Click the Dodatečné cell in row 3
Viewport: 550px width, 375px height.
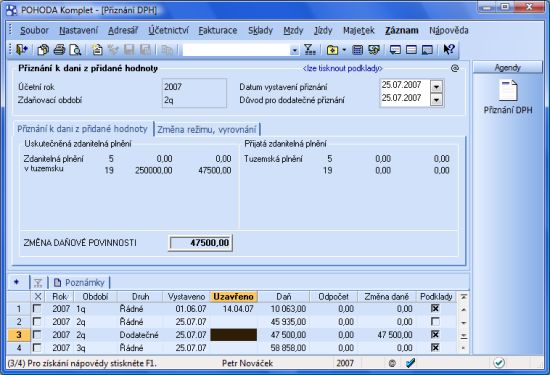coord(139,335)
